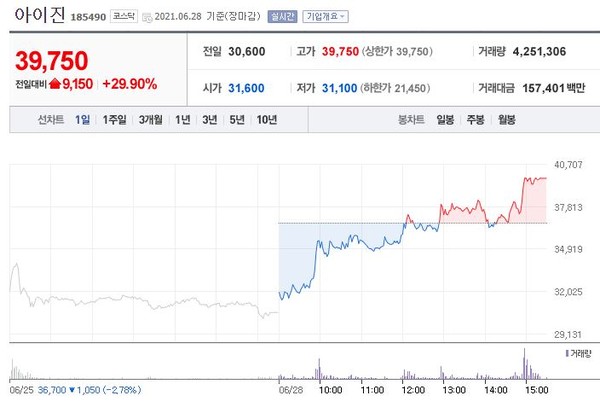Switch to the 3개월 chart period
Viewport: 600px width, 413px height.
click(151, 120)
